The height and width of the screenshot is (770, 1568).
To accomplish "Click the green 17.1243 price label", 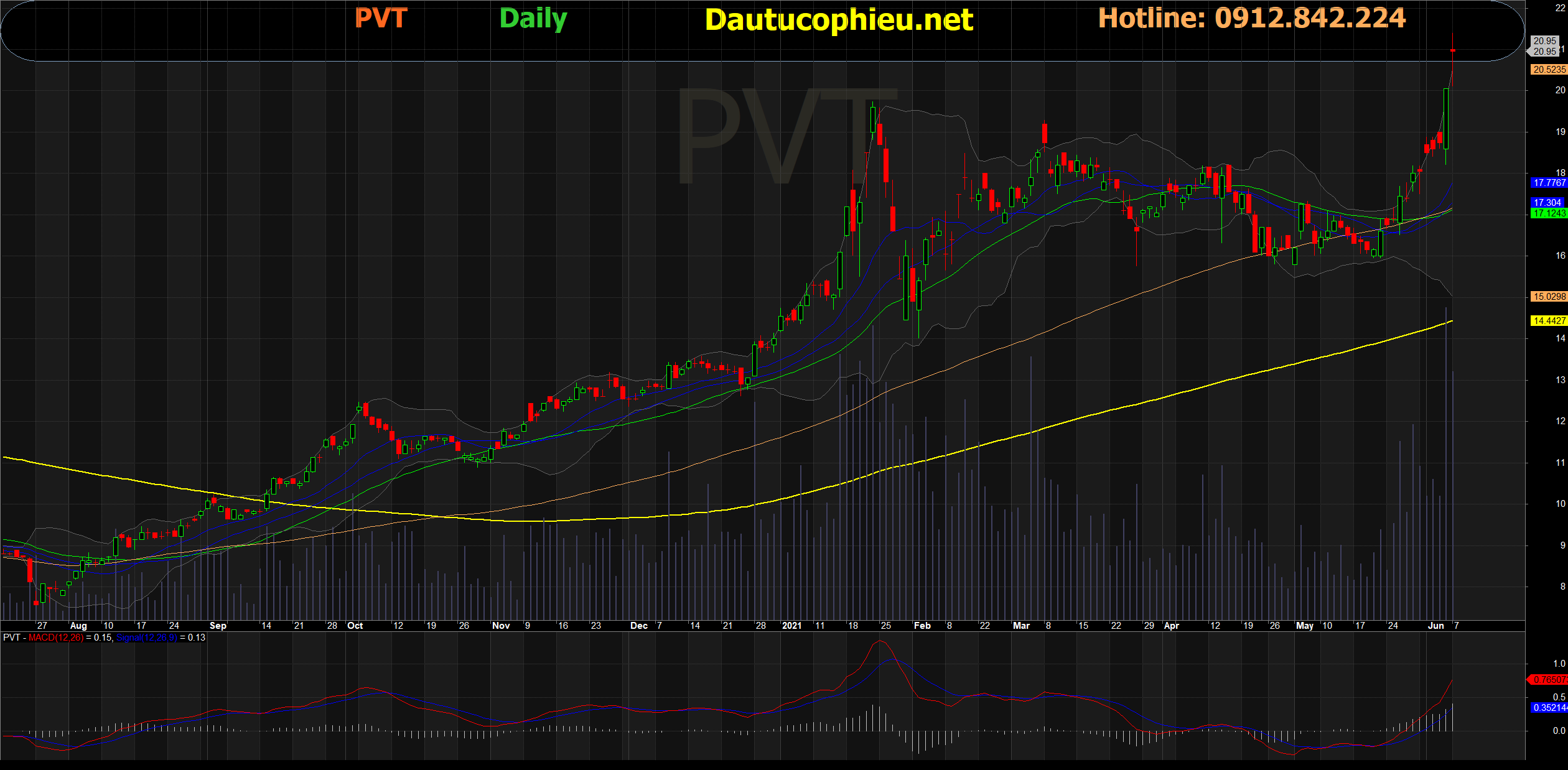I will pyautogui.click(x=1549, y=213).
